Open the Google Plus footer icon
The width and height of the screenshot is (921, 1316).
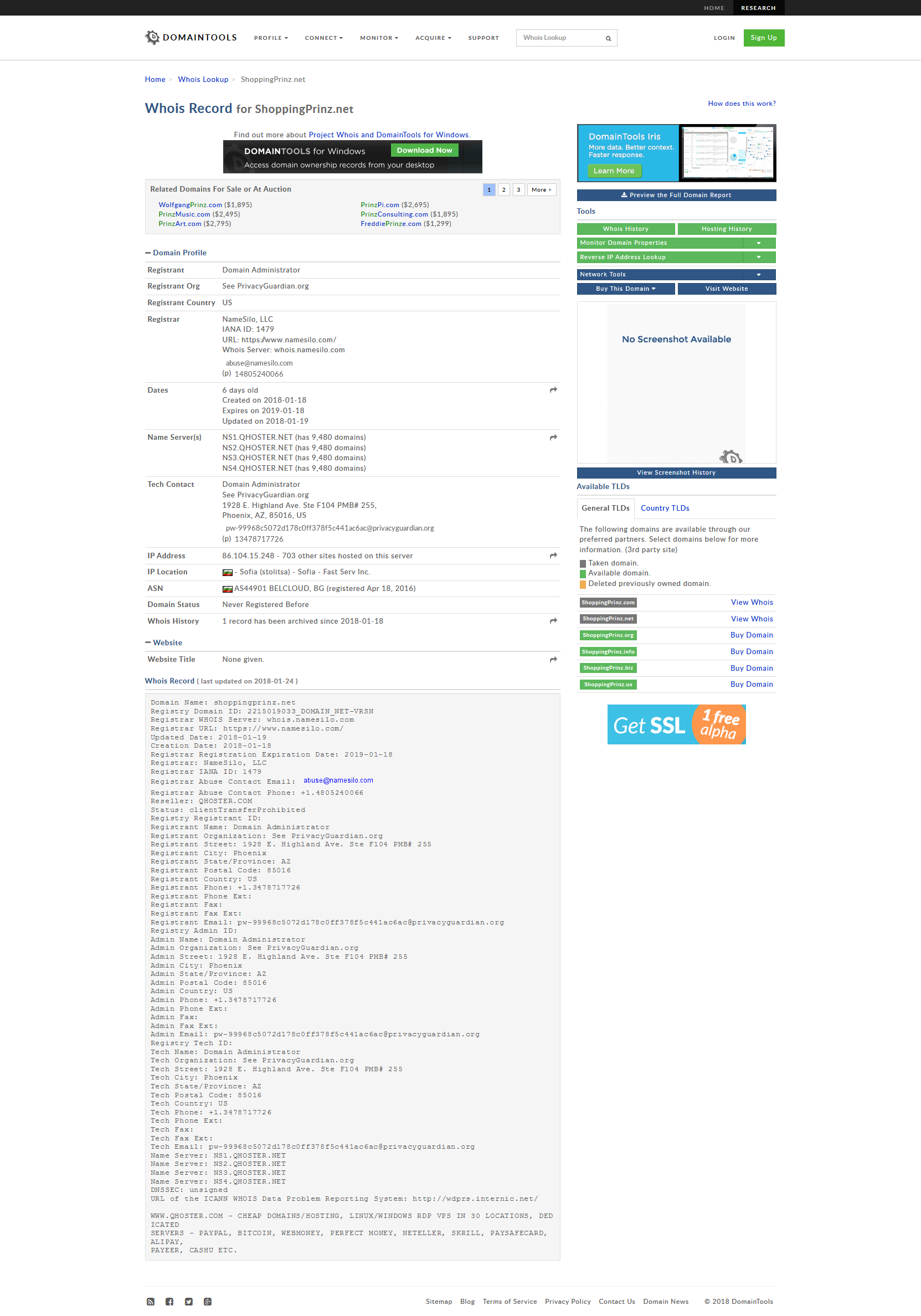coord(208,1301)
